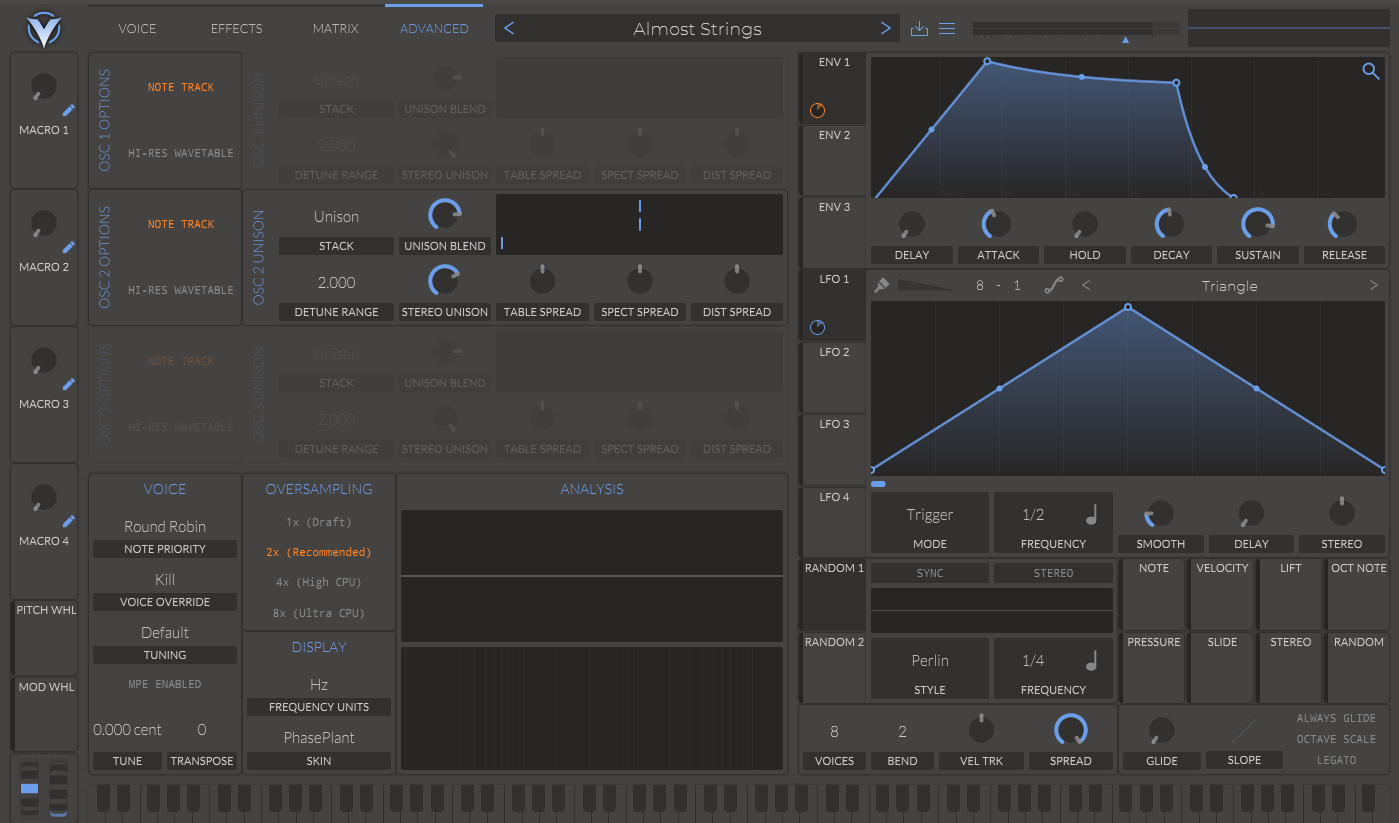This screenshot has width=1399, height=823.
Task: Enable Always Glide option
Action: (1336, 718)
